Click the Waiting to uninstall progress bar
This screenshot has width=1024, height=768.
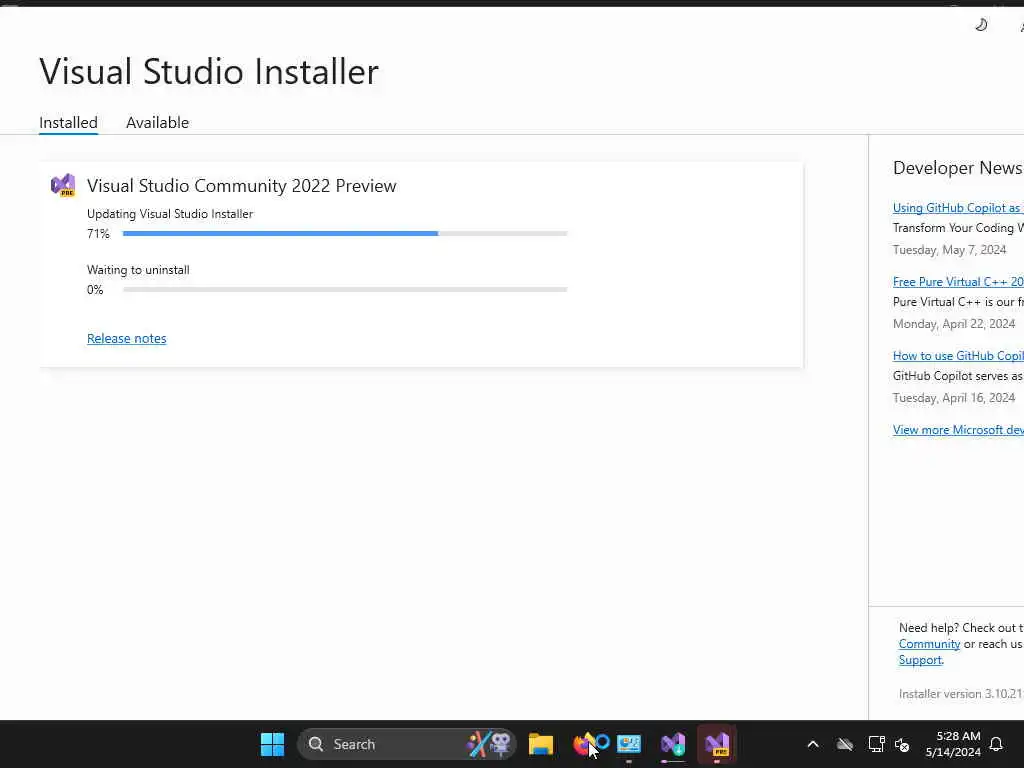pos(345,289)
